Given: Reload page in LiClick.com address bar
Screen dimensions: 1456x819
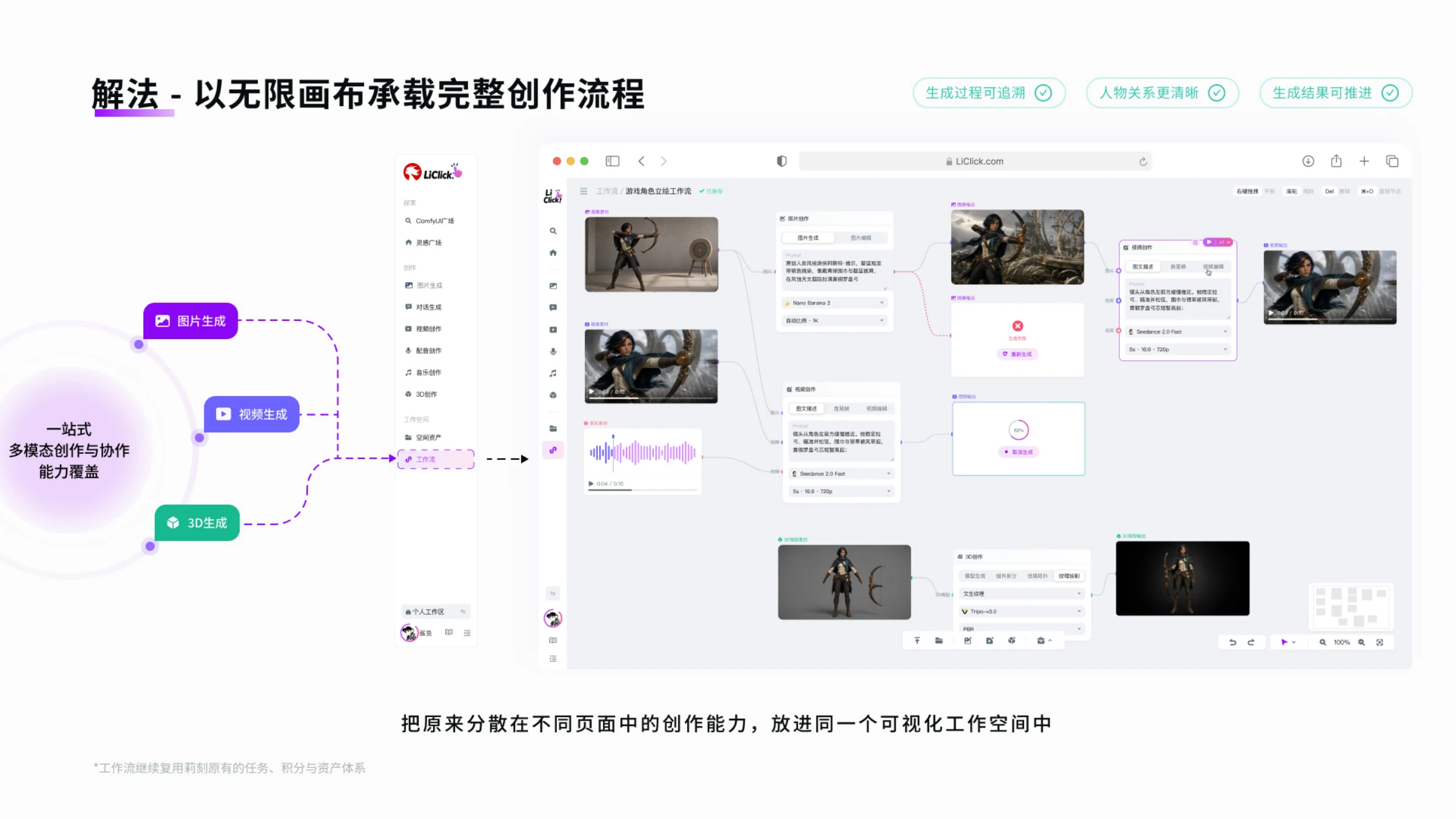Looking at the screenshot, I should [x=1143, y=162].
